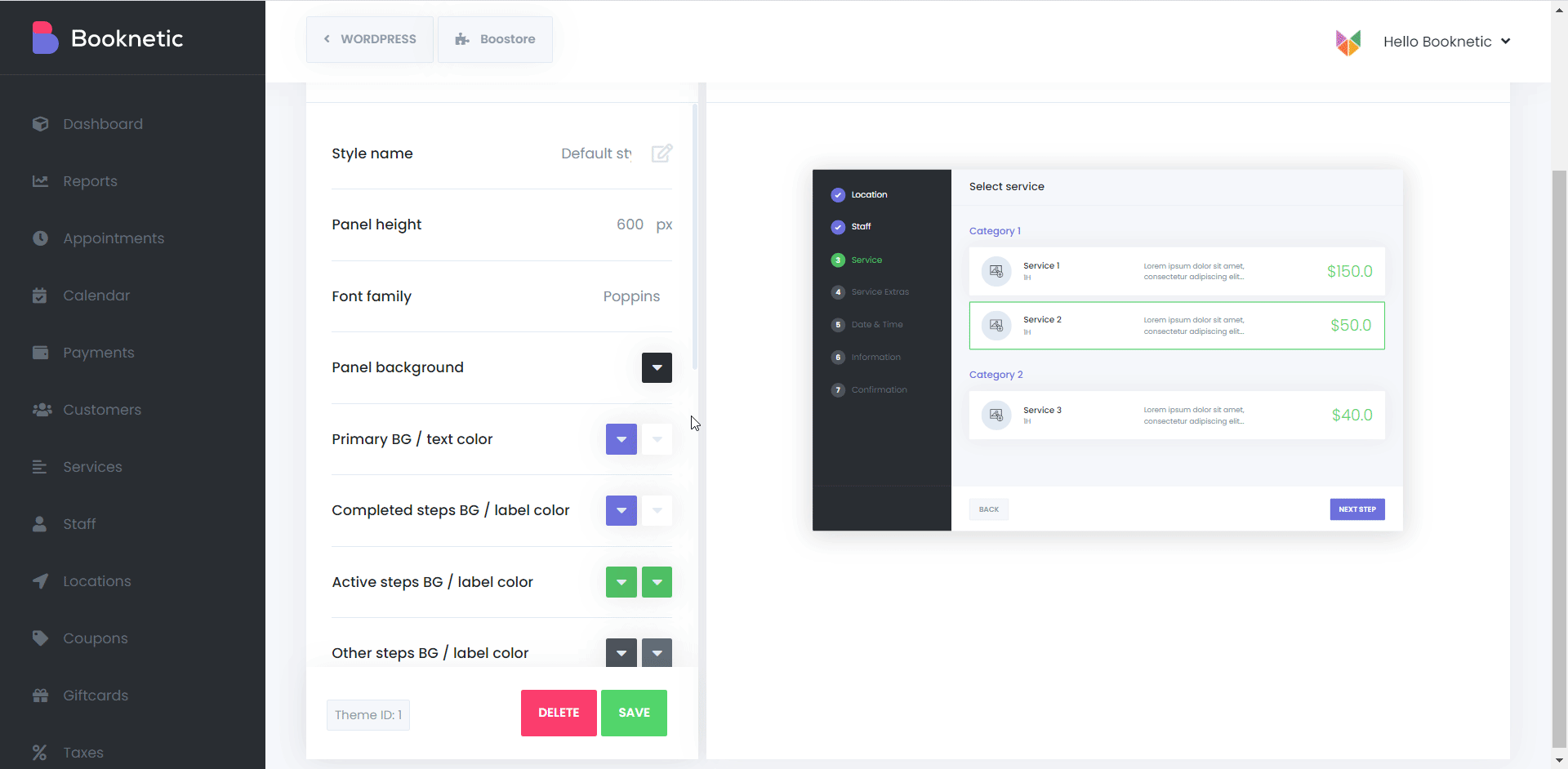The height and width of the screenshot is (769, 1568).
Task: Click the Category 2 heading
Action: coord(996,375)
